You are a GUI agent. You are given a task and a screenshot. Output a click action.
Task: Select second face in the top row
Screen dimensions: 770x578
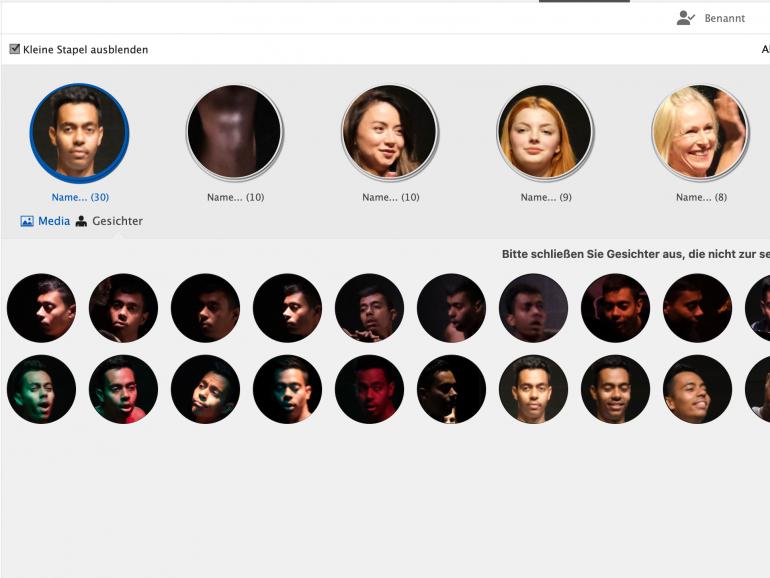[x=123, y=308]
